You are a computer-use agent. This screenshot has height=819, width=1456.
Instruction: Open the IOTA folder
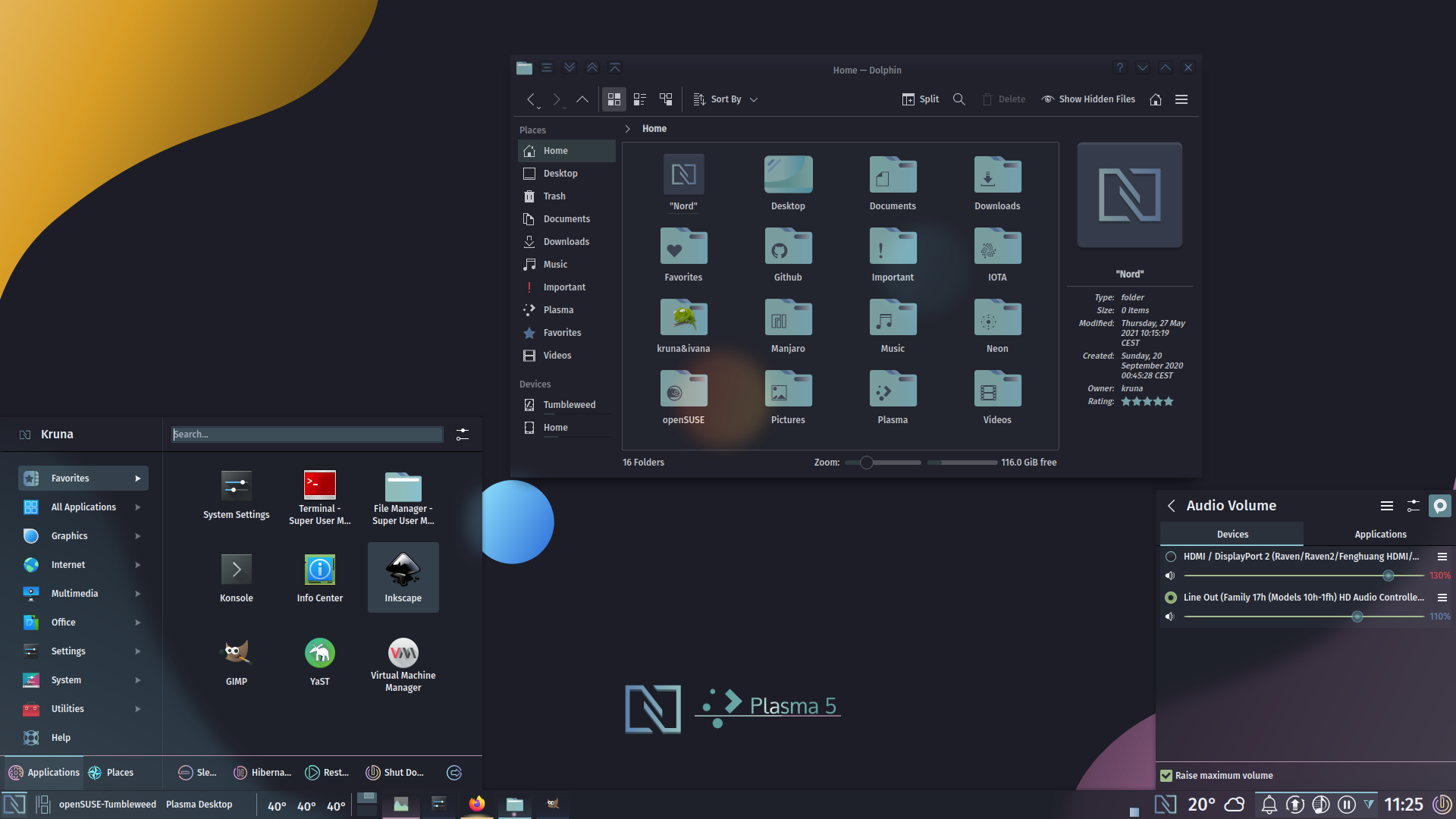[x=997, y=256]
